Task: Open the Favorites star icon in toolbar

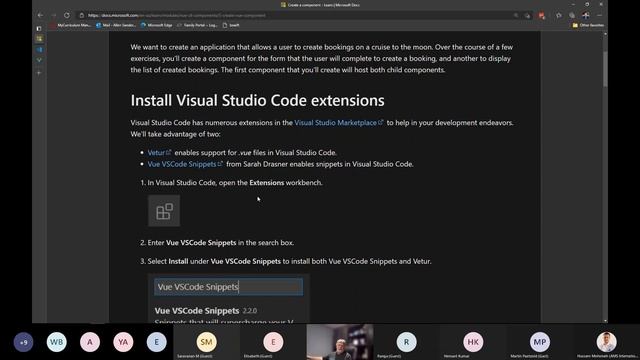Action: pyautogui.click(x=558, y=16)
